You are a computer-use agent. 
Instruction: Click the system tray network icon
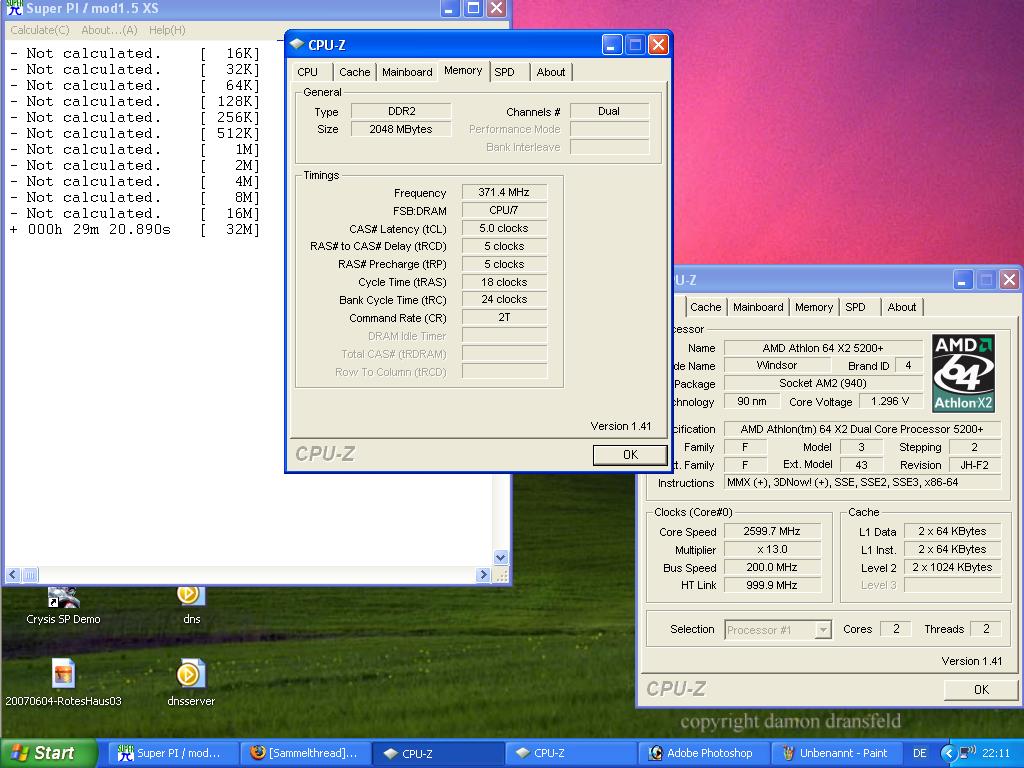967,752
